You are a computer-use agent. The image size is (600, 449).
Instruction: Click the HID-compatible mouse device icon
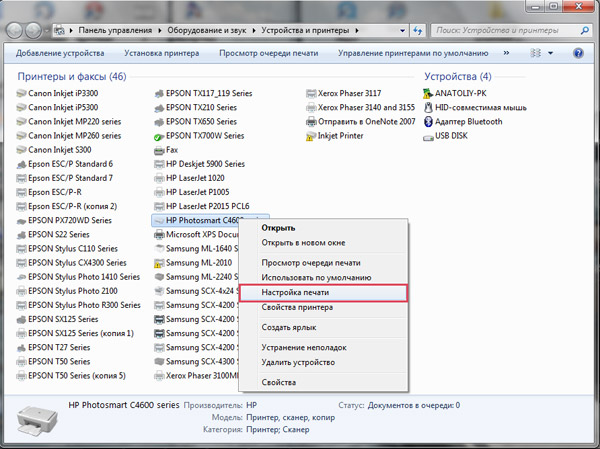428,108
